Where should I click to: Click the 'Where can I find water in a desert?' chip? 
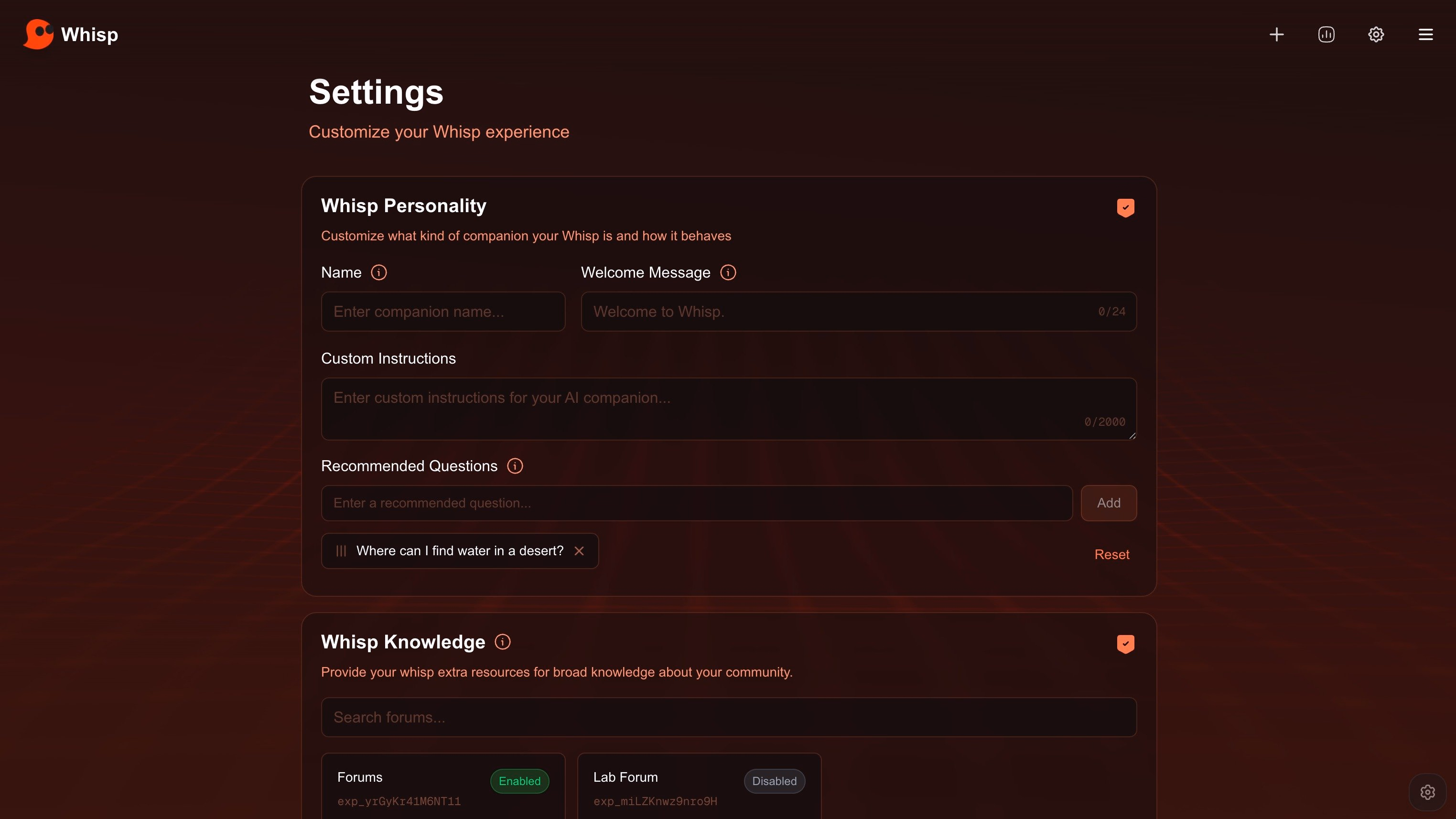pos(460,550)
